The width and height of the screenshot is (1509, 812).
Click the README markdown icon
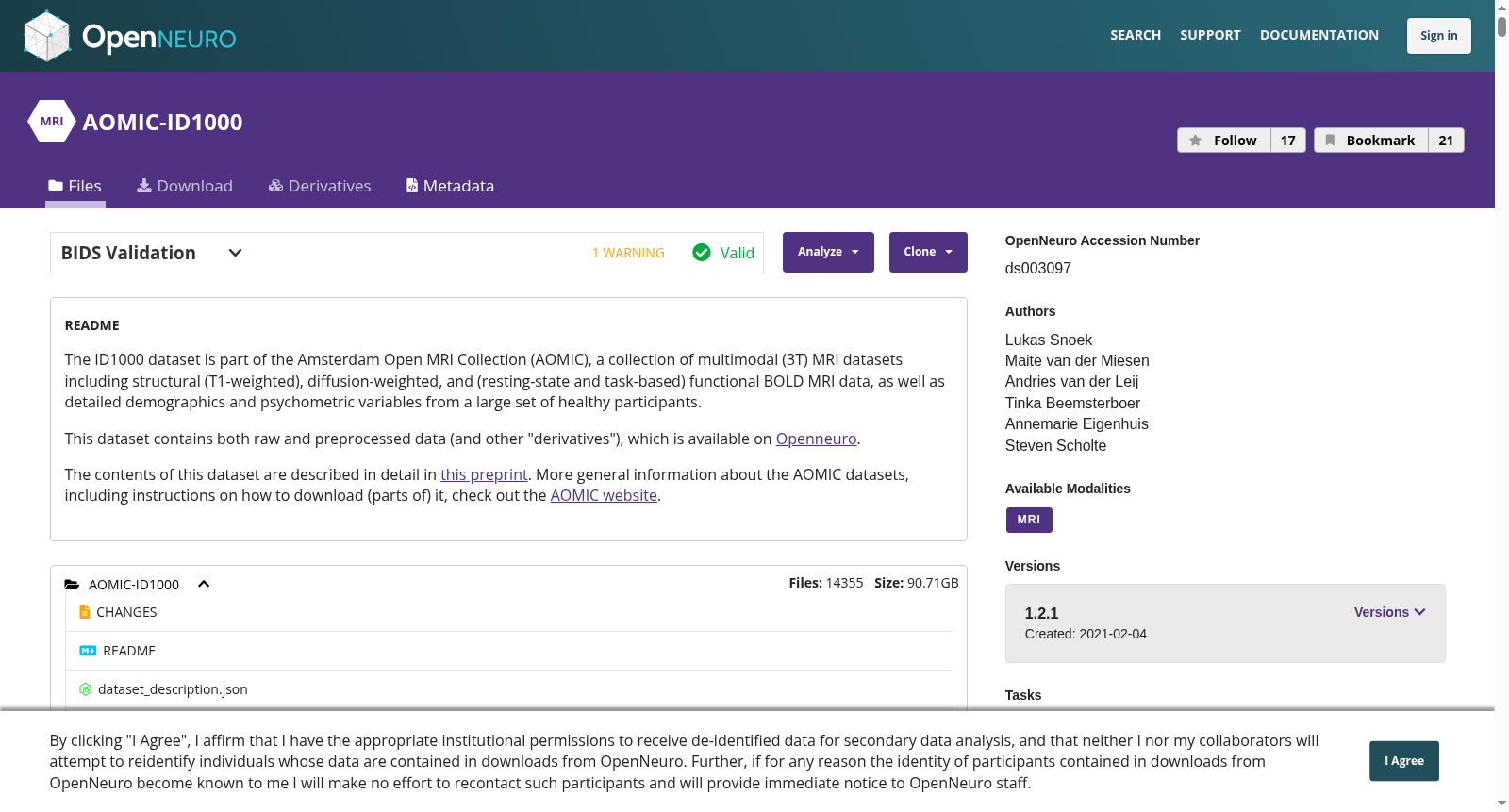88,651
